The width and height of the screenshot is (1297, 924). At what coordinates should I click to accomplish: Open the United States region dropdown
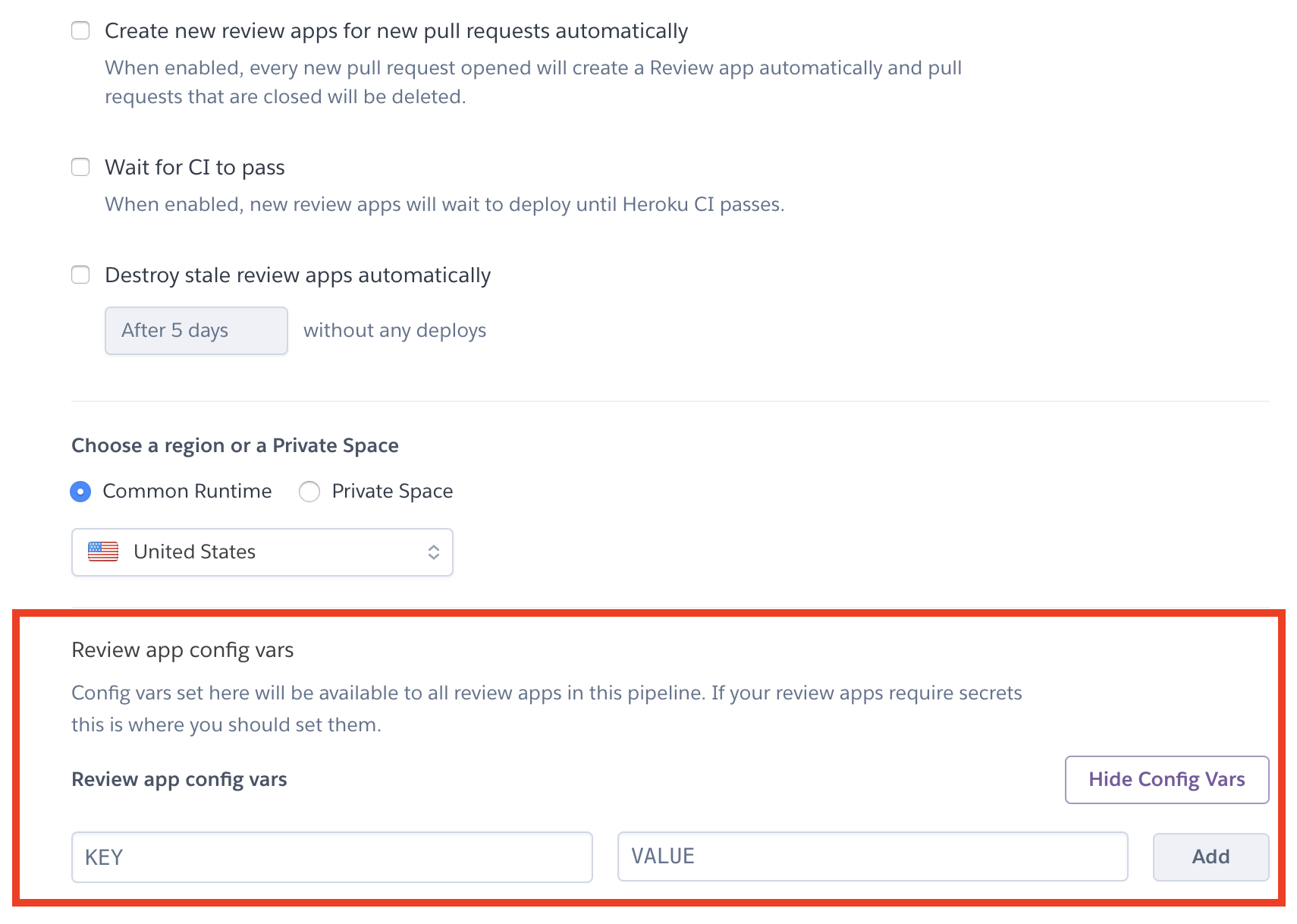point(262,552)
